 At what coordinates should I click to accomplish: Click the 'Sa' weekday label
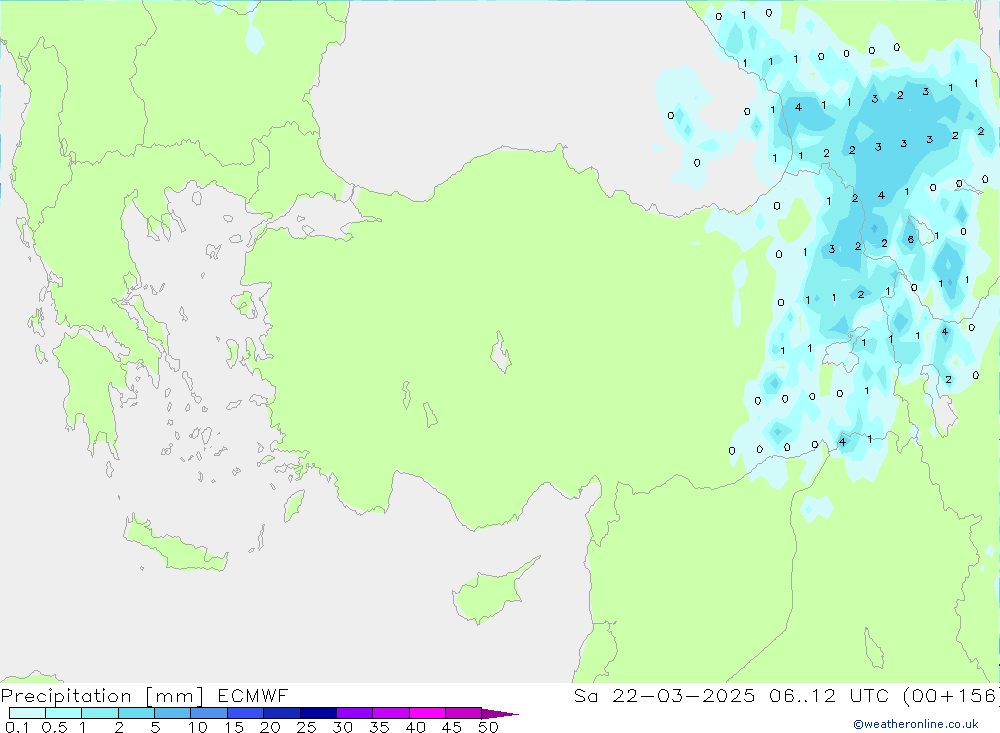tap(585, 695)
